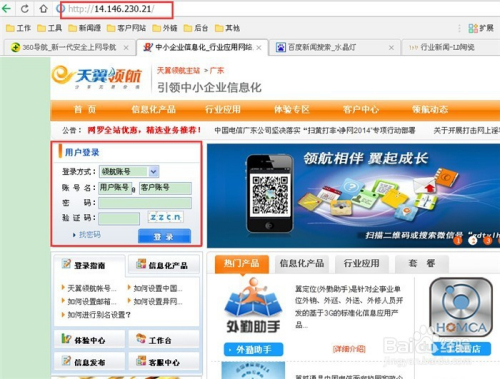Click the 客服中心 button

click(164, 362)
